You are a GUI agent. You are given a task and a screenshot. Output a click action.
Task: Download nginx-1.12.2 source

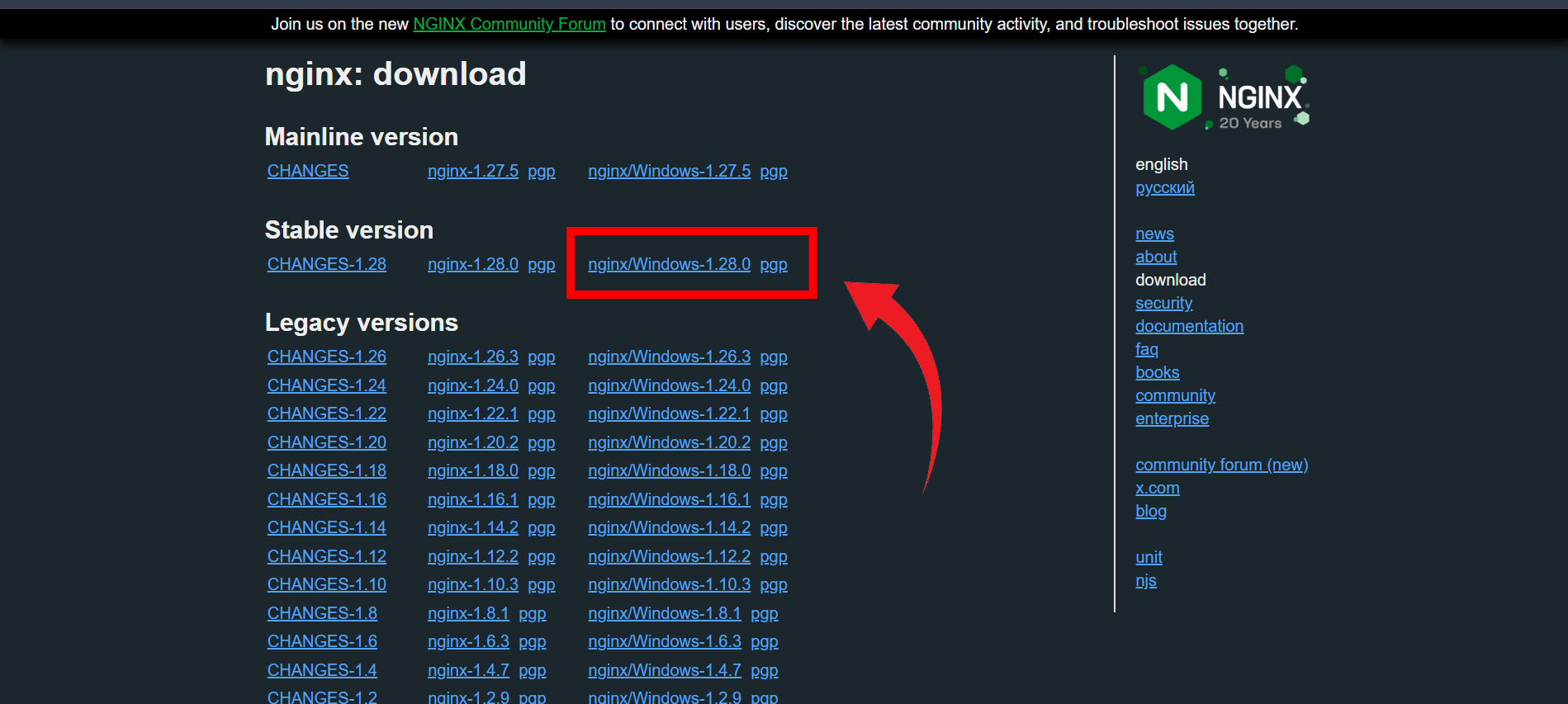473,556
